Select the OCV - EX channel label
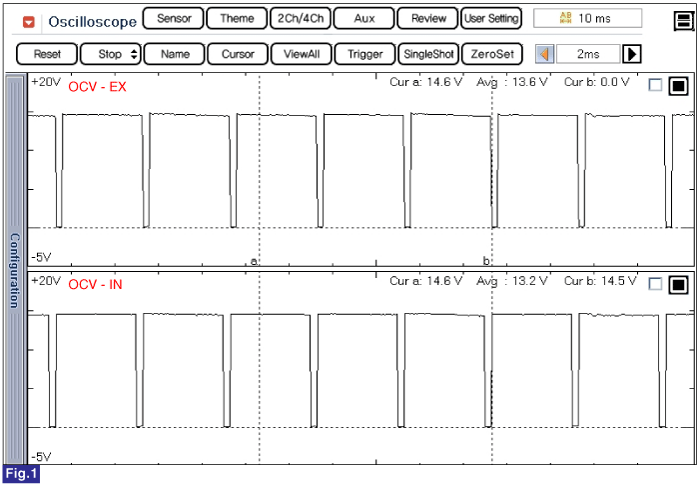The width and height of the screenshot is (700, 487). 97,87
